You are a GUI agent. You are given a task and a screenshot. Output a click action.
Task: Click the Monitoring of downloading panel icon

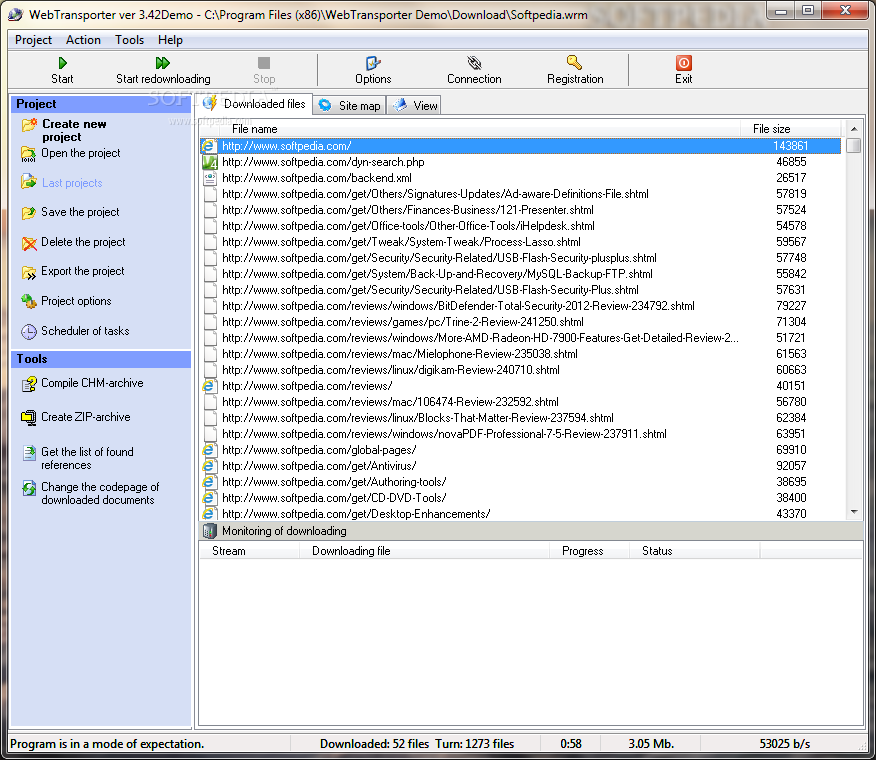coord(210,531)
